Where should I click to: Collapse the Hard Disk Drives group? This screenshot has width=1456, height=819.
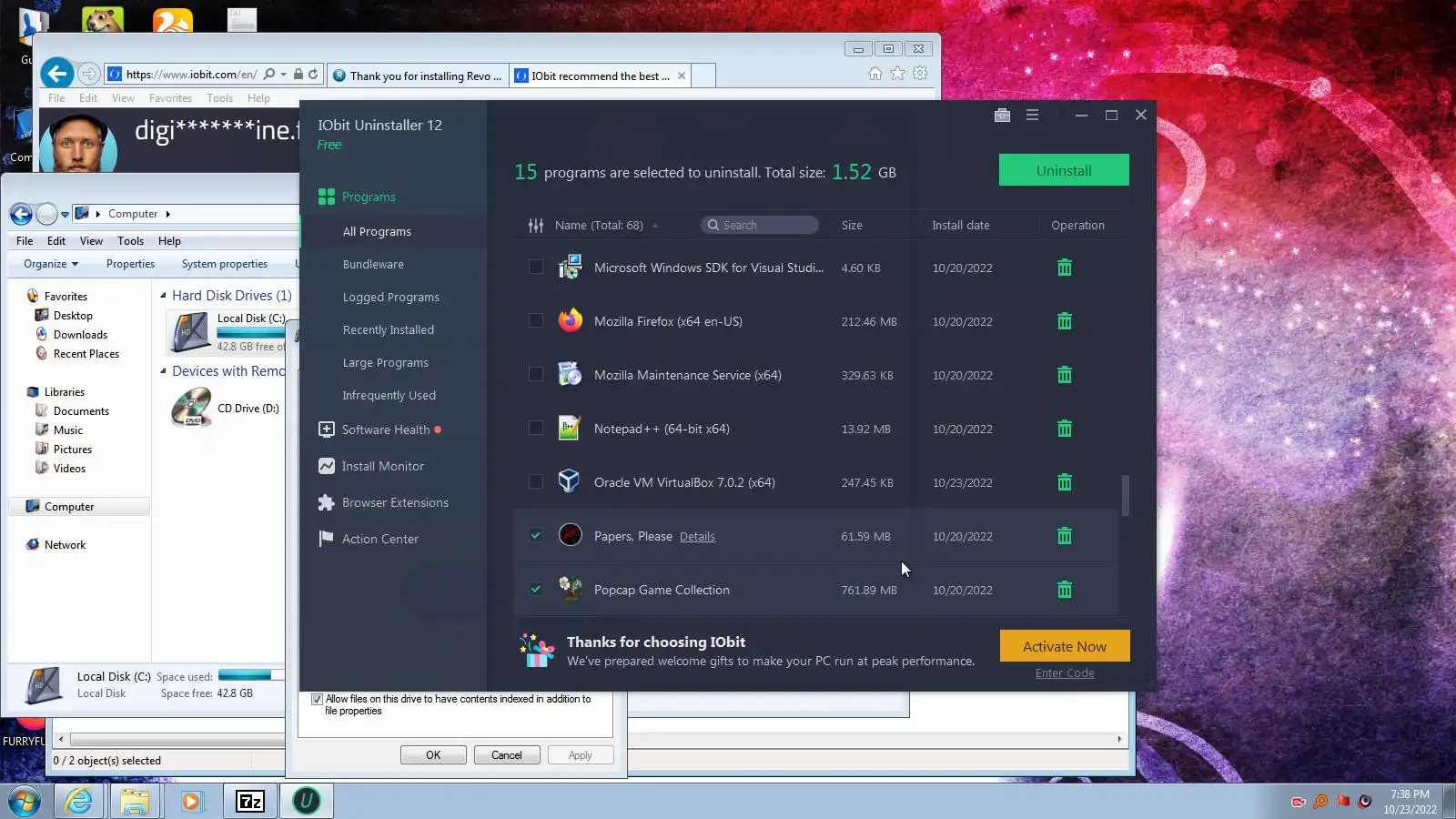pos(164,296)
